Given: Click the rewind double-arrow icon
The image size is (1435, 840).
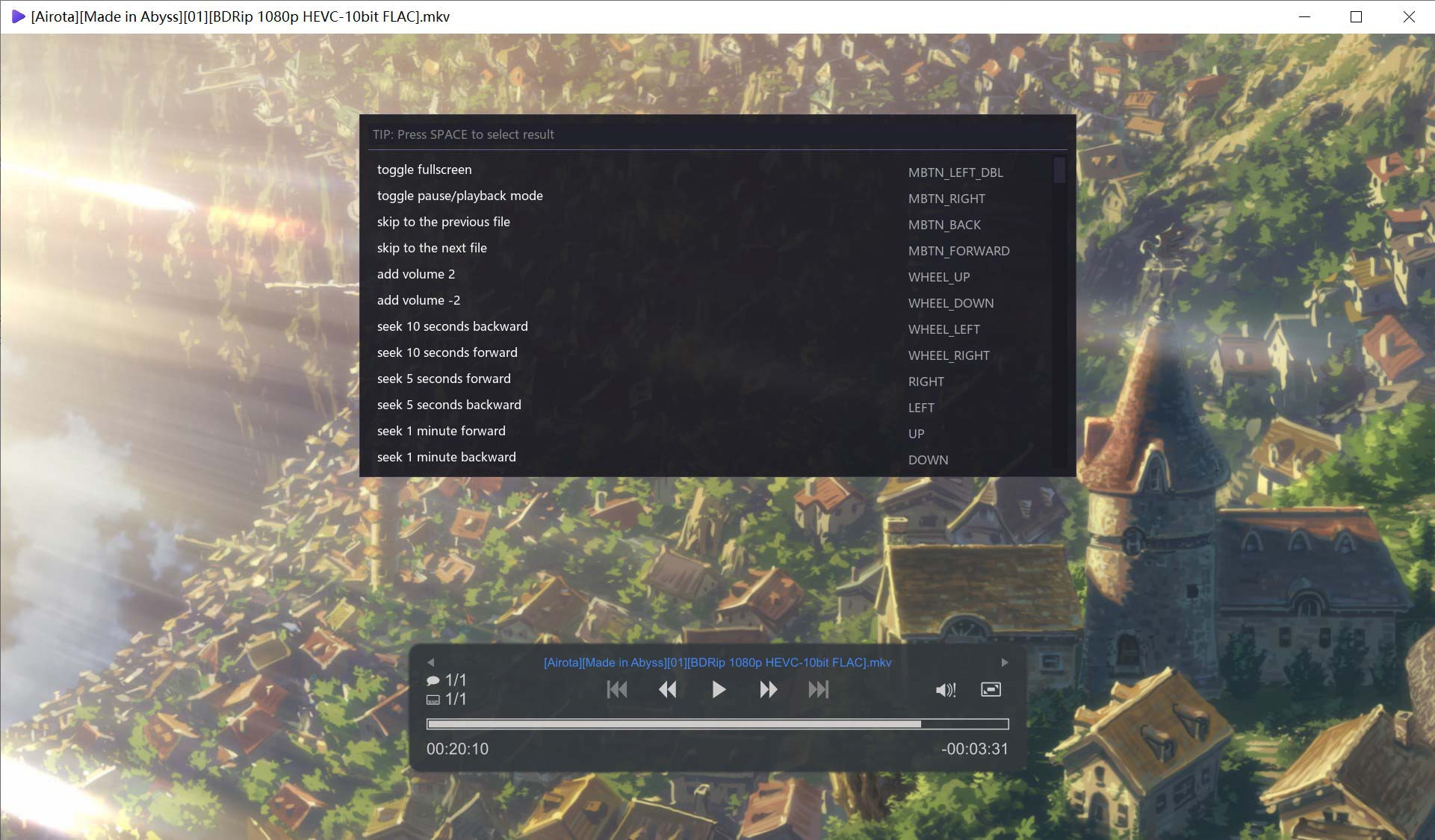Looking at the screenshot, I should pyautogui.click(x=667, y=690).
